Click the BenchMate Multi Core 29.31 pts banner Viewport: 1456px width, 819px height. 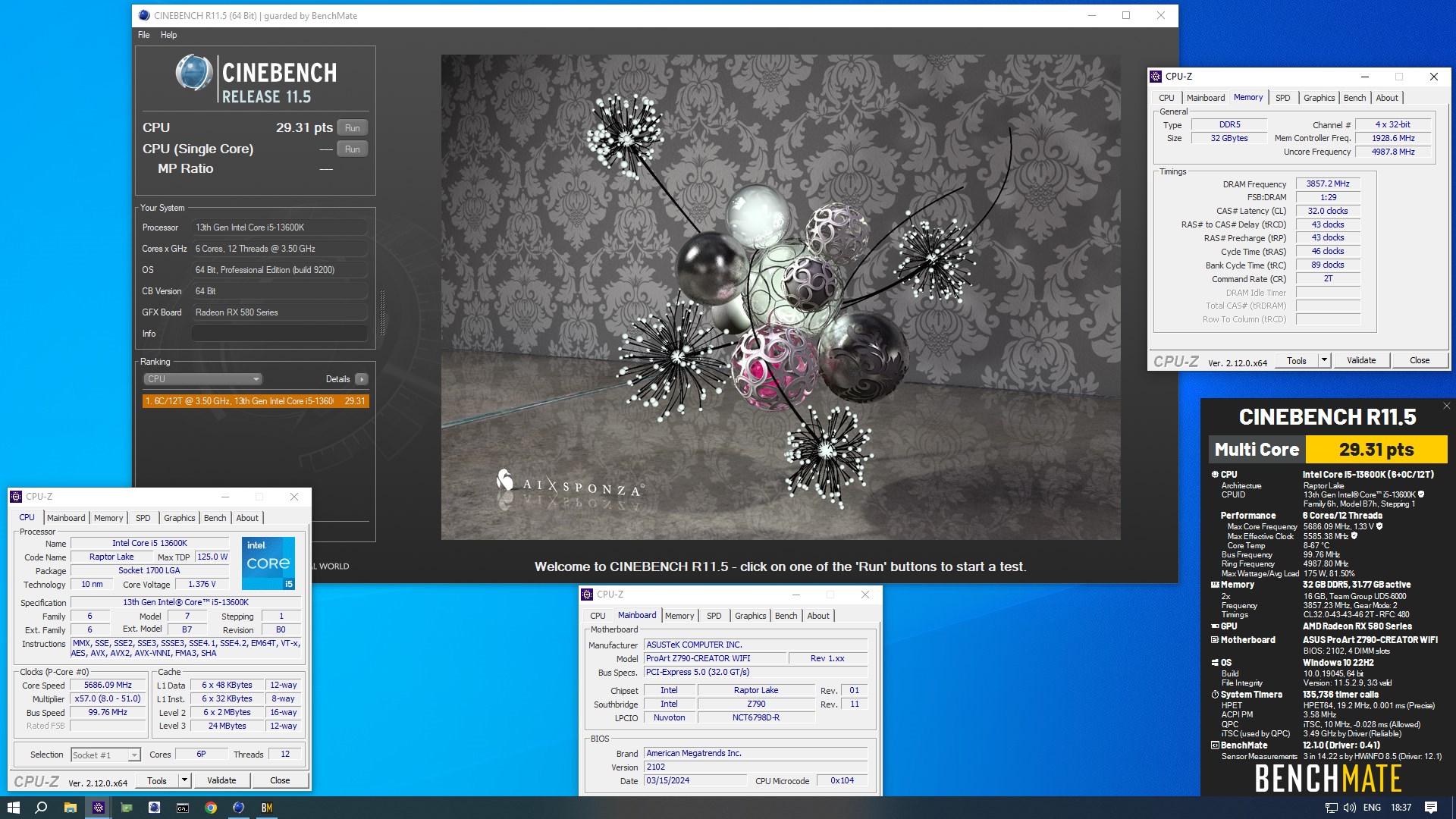(x=1327, y=449)
